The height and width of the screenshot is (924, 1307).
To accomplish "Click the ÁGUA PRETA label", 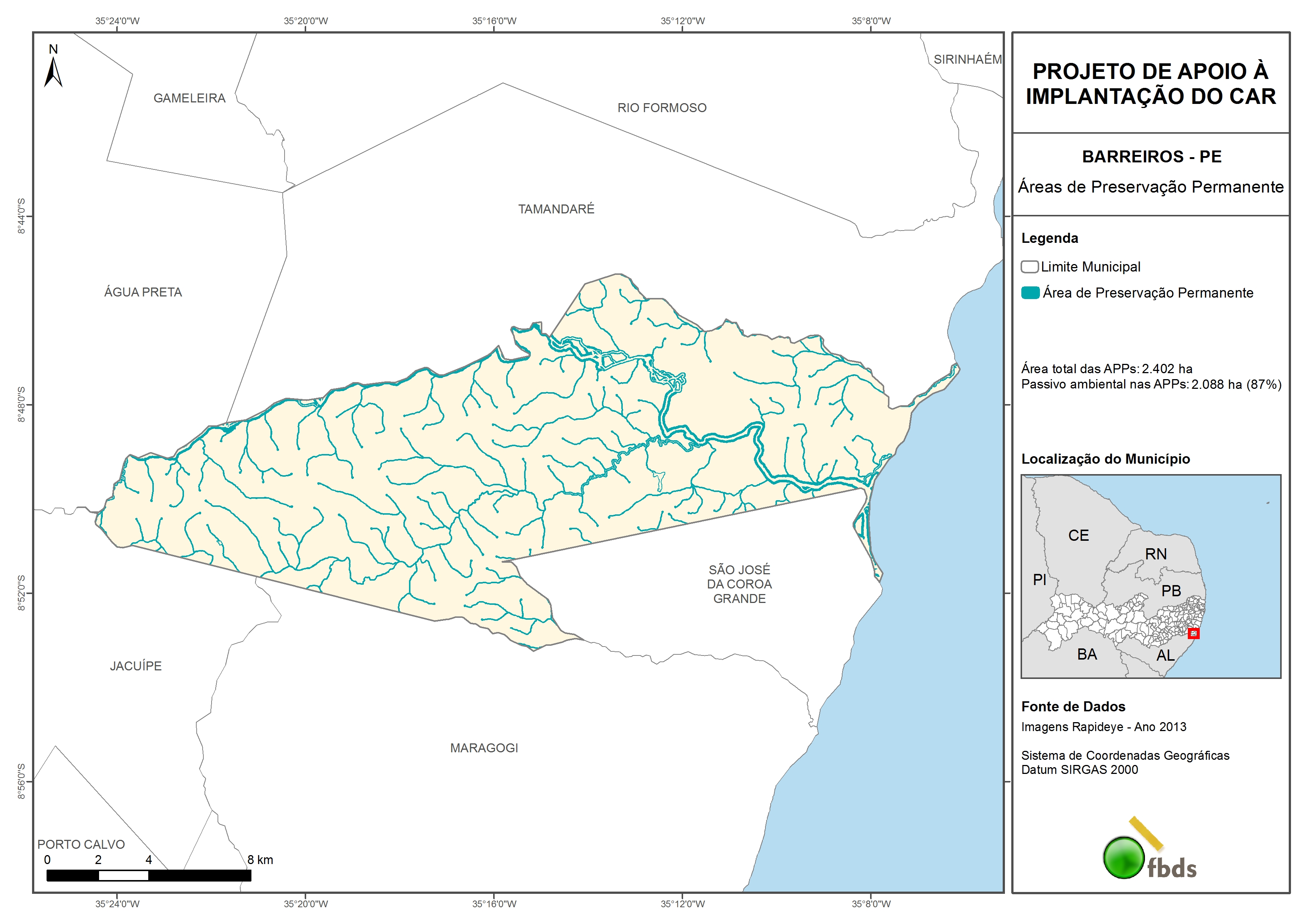I will click(143, 292).
